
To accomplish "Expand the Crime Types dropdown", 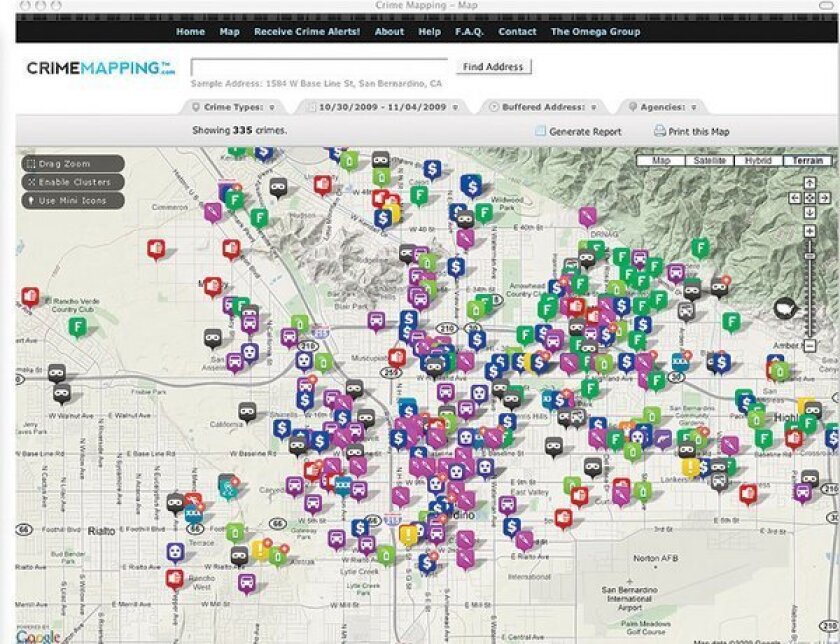I will point(234,107).
